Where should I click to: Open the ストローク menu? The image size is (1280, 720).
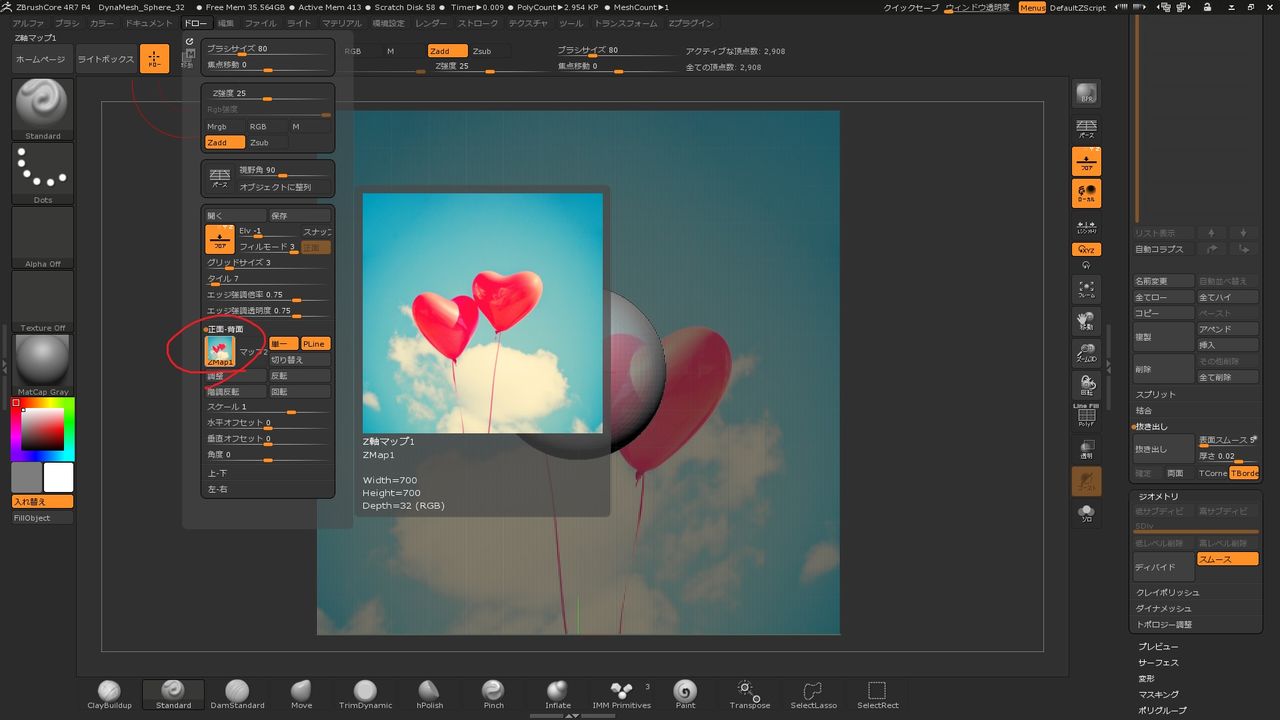(478, 23)
